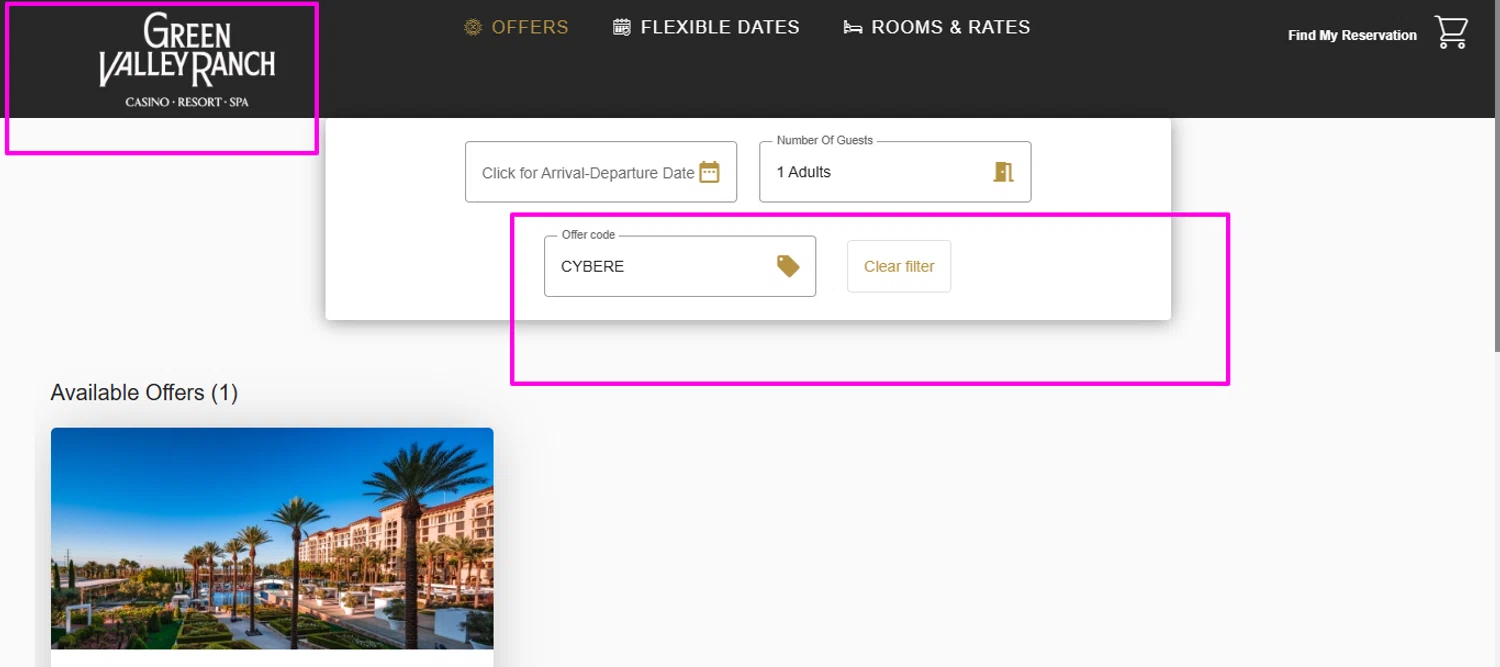
Task: Click the Offers badge icon in navigation
Action: pyautogui.click(x=473, y=28)
